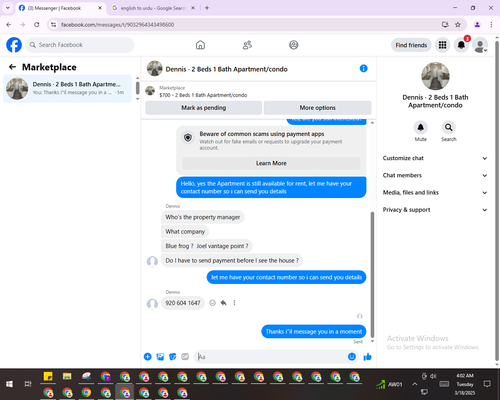
Task: Click the message "What company"
Action: [185, 231]
